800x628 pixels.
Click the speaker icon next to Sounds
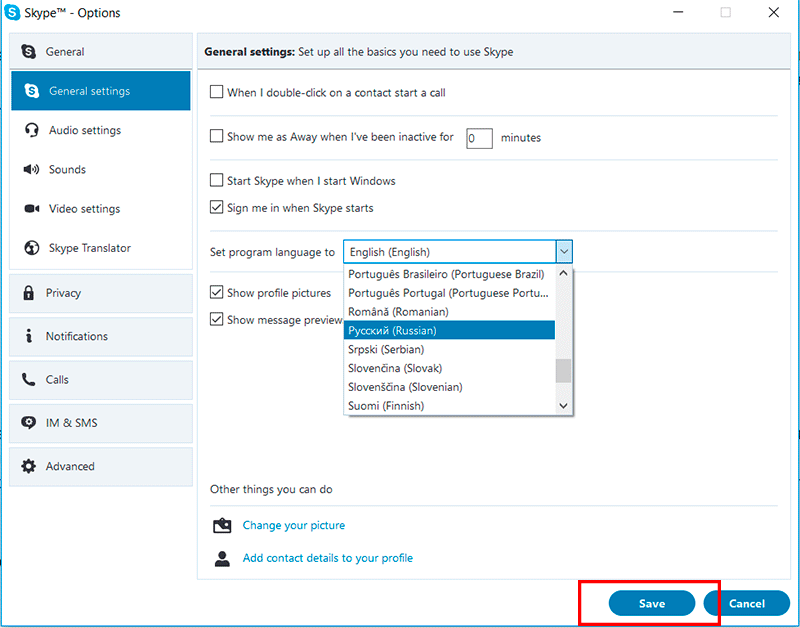30,170
